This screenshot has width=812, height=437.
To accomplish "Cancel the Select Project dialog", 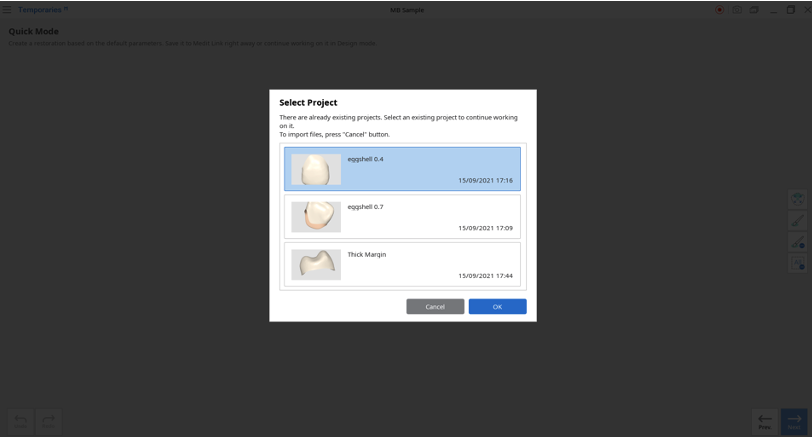I will [435, 307].
